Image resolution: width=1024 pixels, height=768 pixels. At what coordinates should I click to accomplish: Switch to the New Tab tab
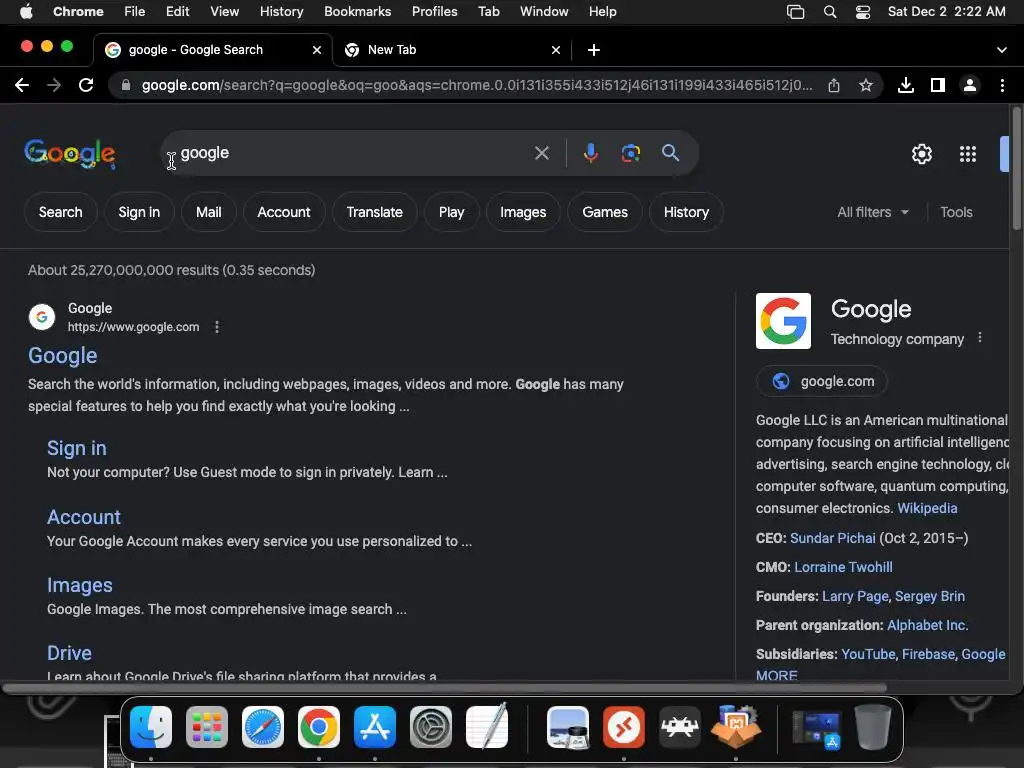[x=452, y=50]
